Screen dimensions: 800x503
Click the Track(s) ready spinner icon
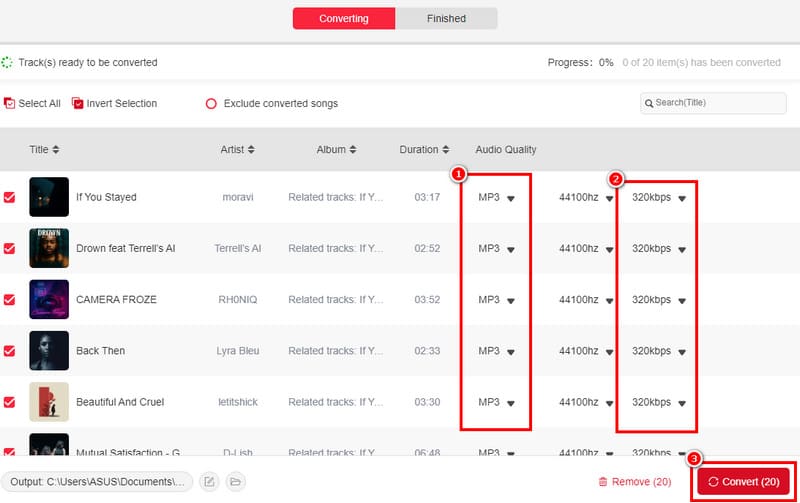coord(7,62)
